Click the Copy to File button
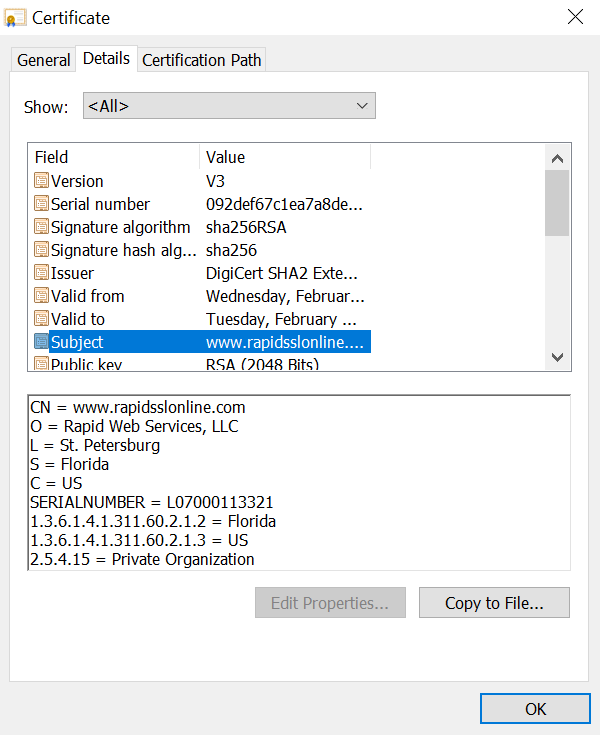The height and width of the screenshot is (735, 600). tap(494, 603)
